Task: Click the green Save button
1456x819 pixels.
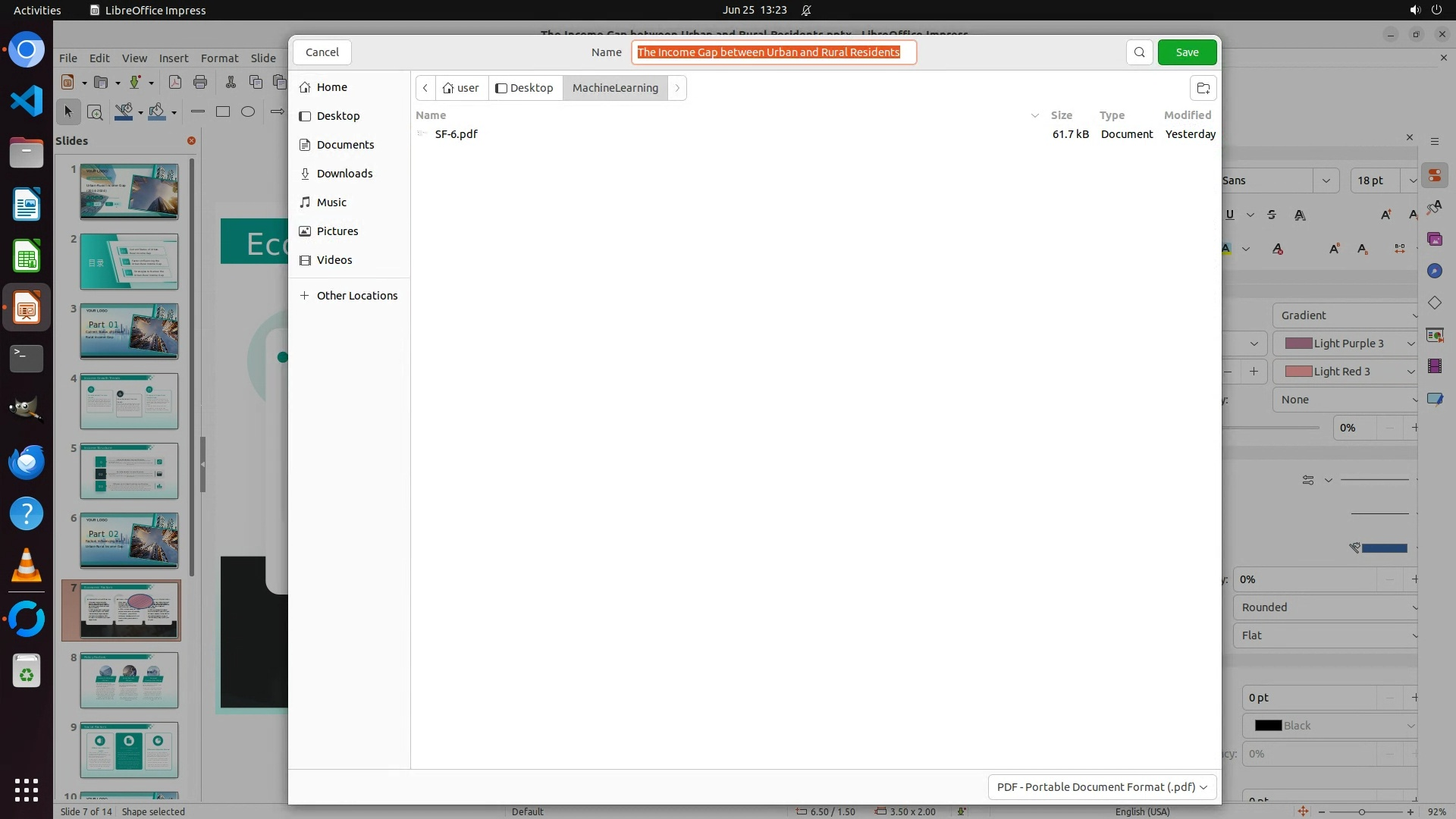Action: (1187, 52)
